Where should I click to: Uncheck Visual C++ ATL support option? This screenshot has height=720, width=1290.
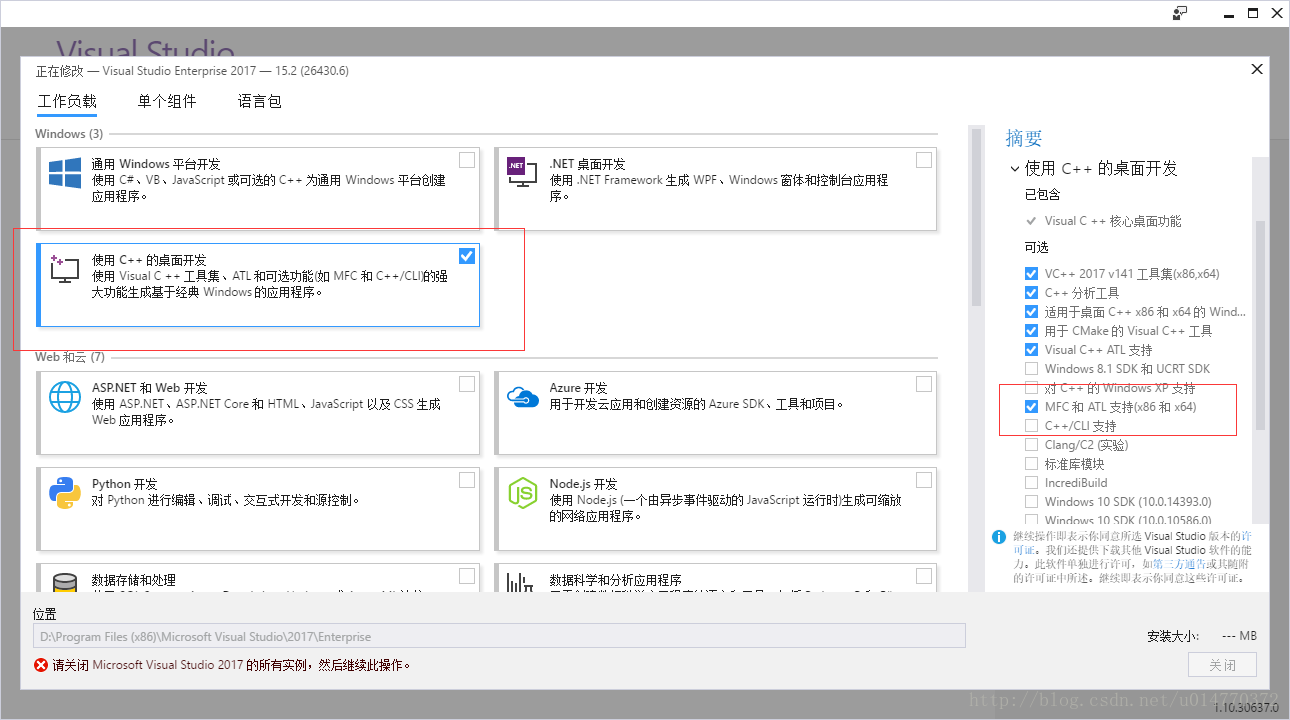[1031, 350]
